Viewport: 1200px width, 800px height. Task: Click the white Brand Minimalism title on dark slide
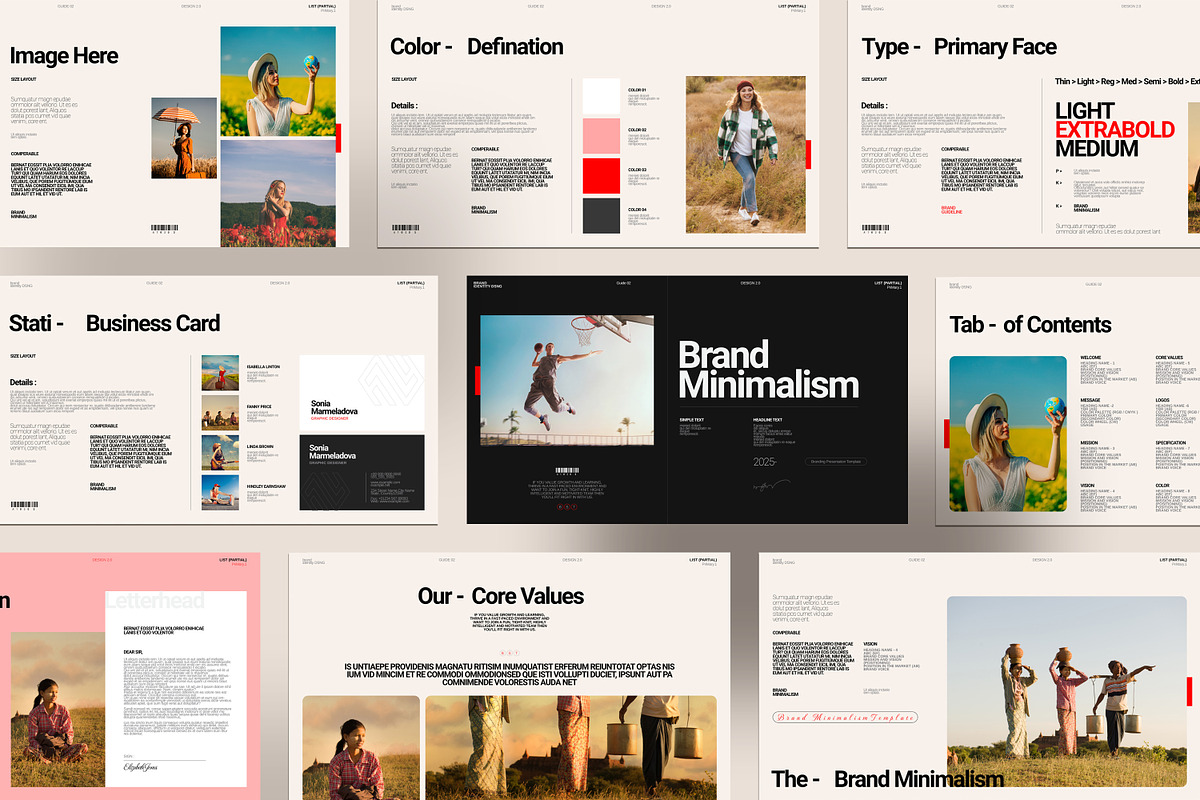(768, 371)
